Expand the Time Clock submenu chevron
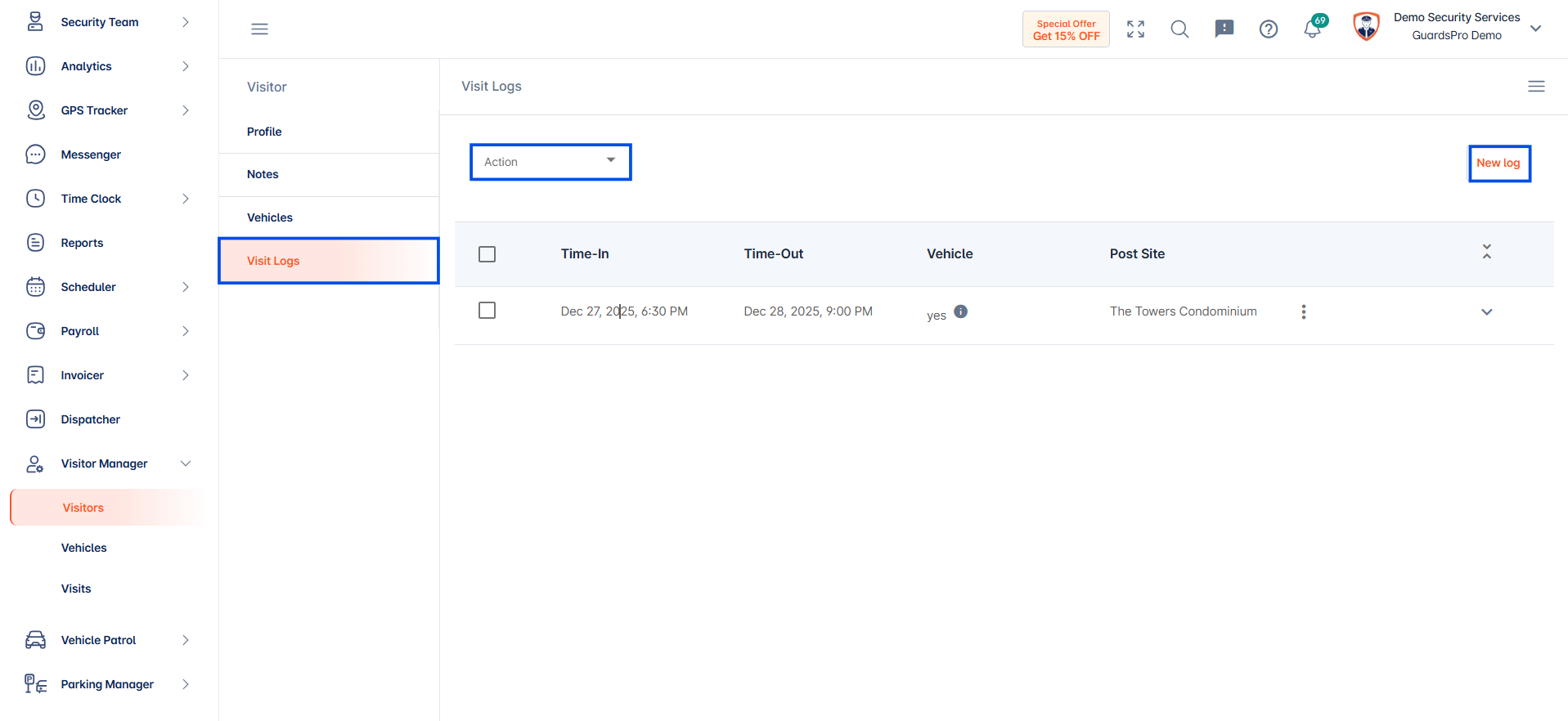 (x=186, y=199)
